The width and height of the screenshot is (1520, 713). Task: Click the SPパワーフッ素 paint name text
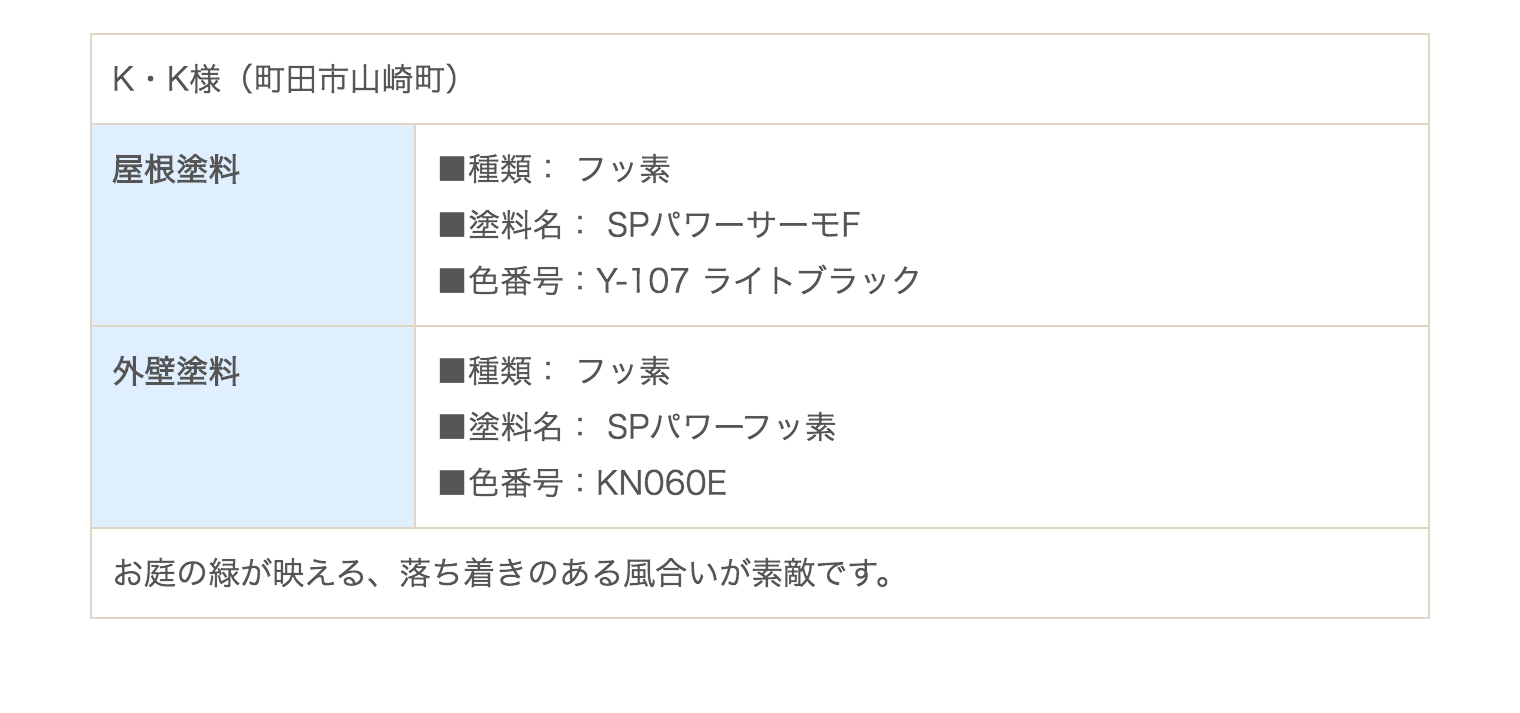(x=722, y=428)
